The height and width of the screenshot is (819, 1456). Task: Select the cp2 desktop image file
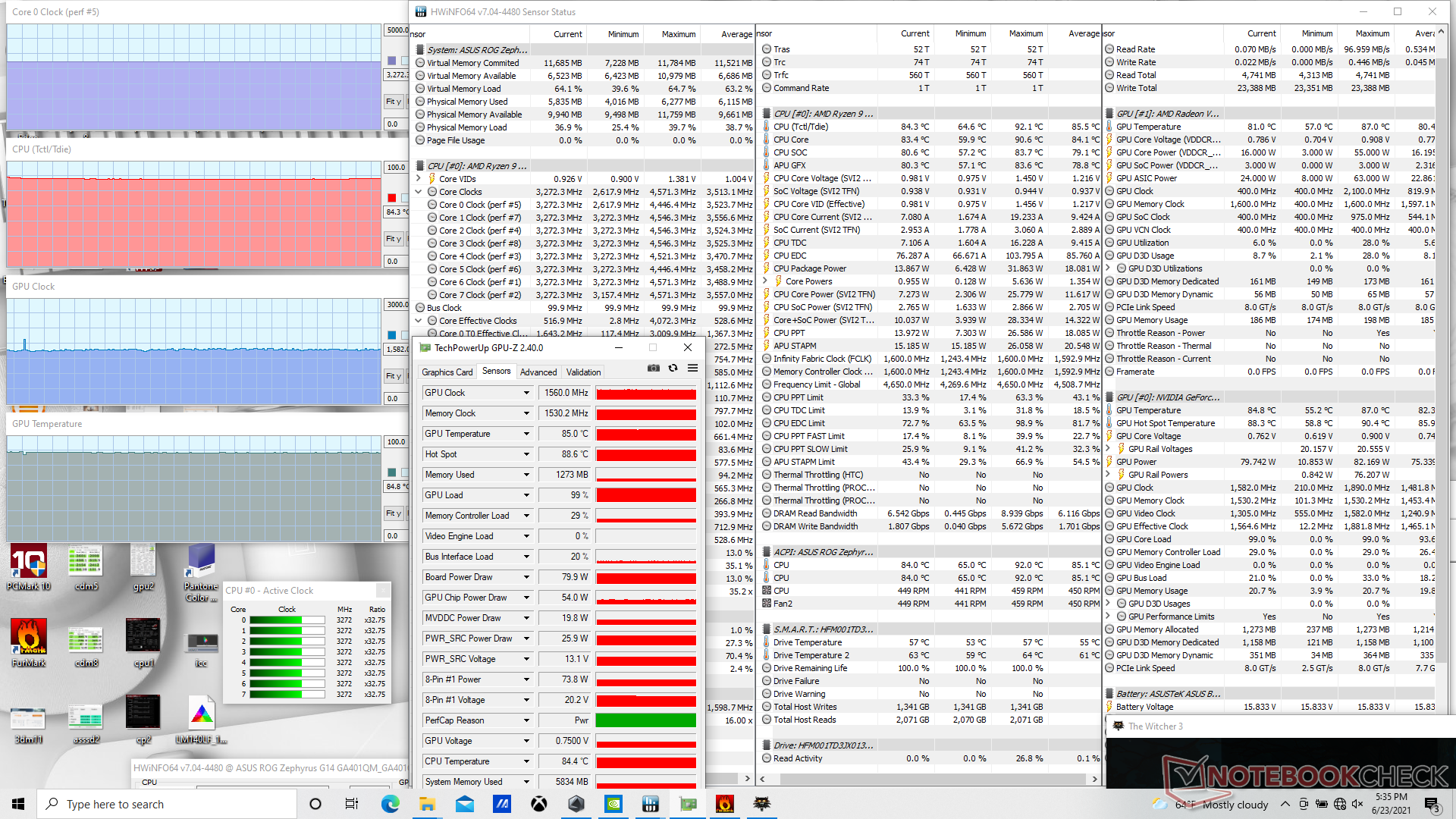(x=143, y=720)
